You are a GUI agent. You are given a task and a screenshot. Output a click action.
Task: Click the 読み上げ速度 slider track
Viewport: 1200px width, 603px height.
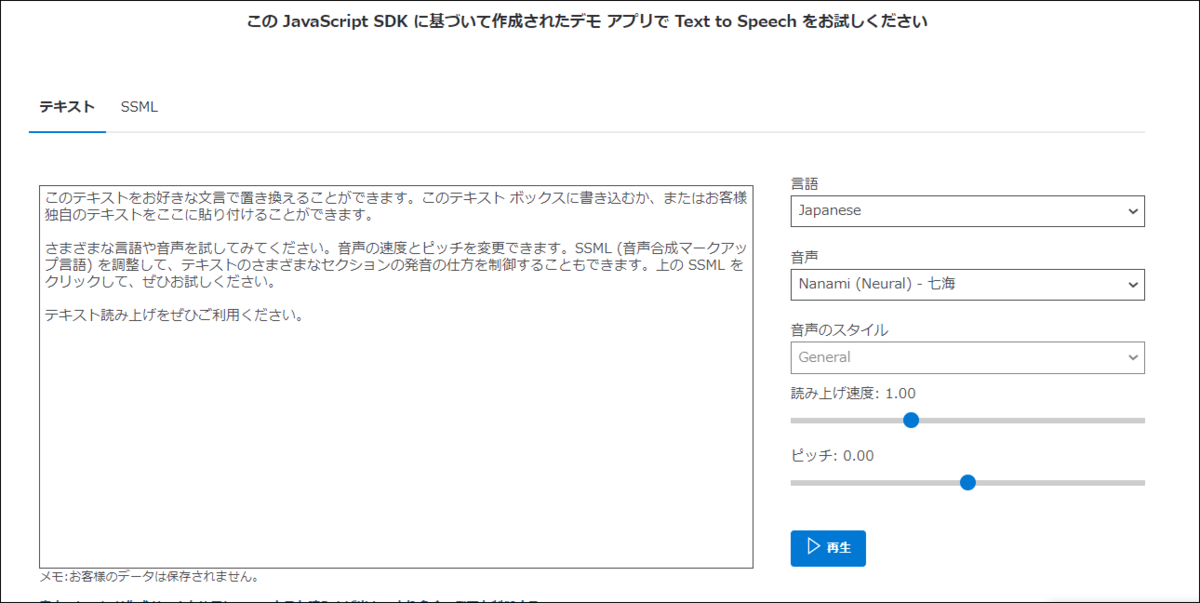tap(1050, 420)
